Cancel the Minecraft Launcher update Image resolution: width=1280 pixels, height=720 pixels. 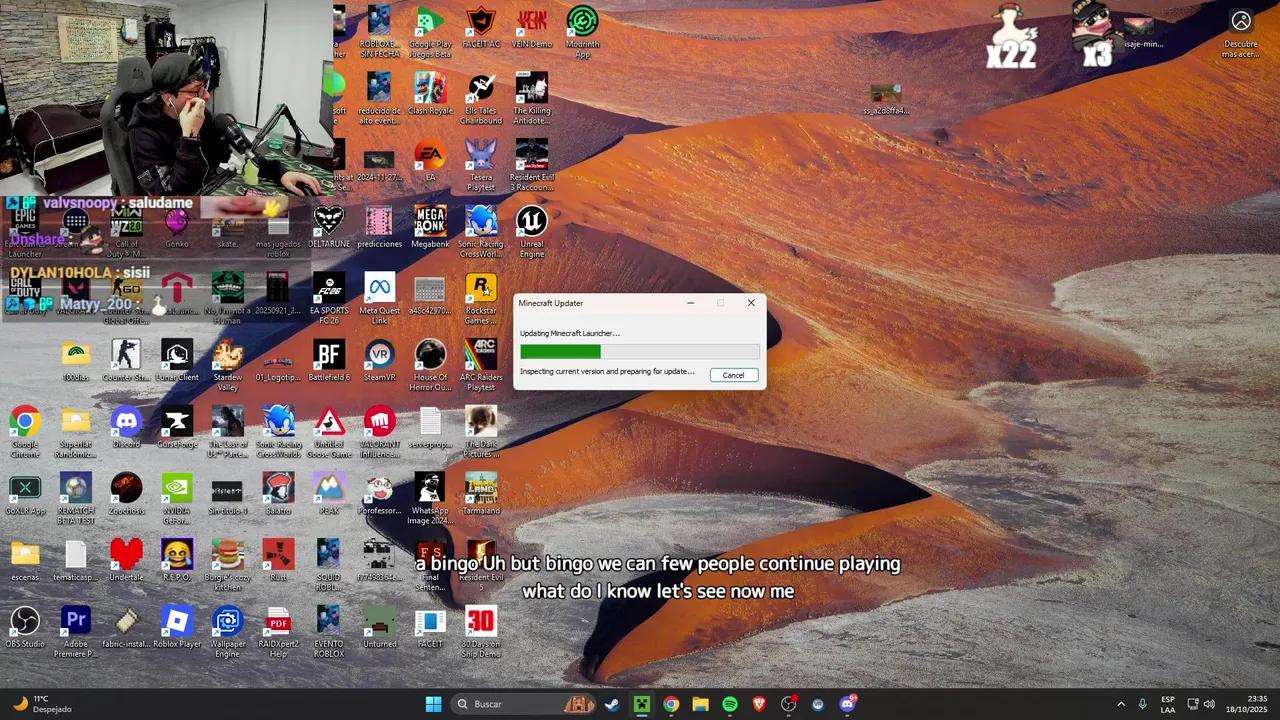(733, 375)
